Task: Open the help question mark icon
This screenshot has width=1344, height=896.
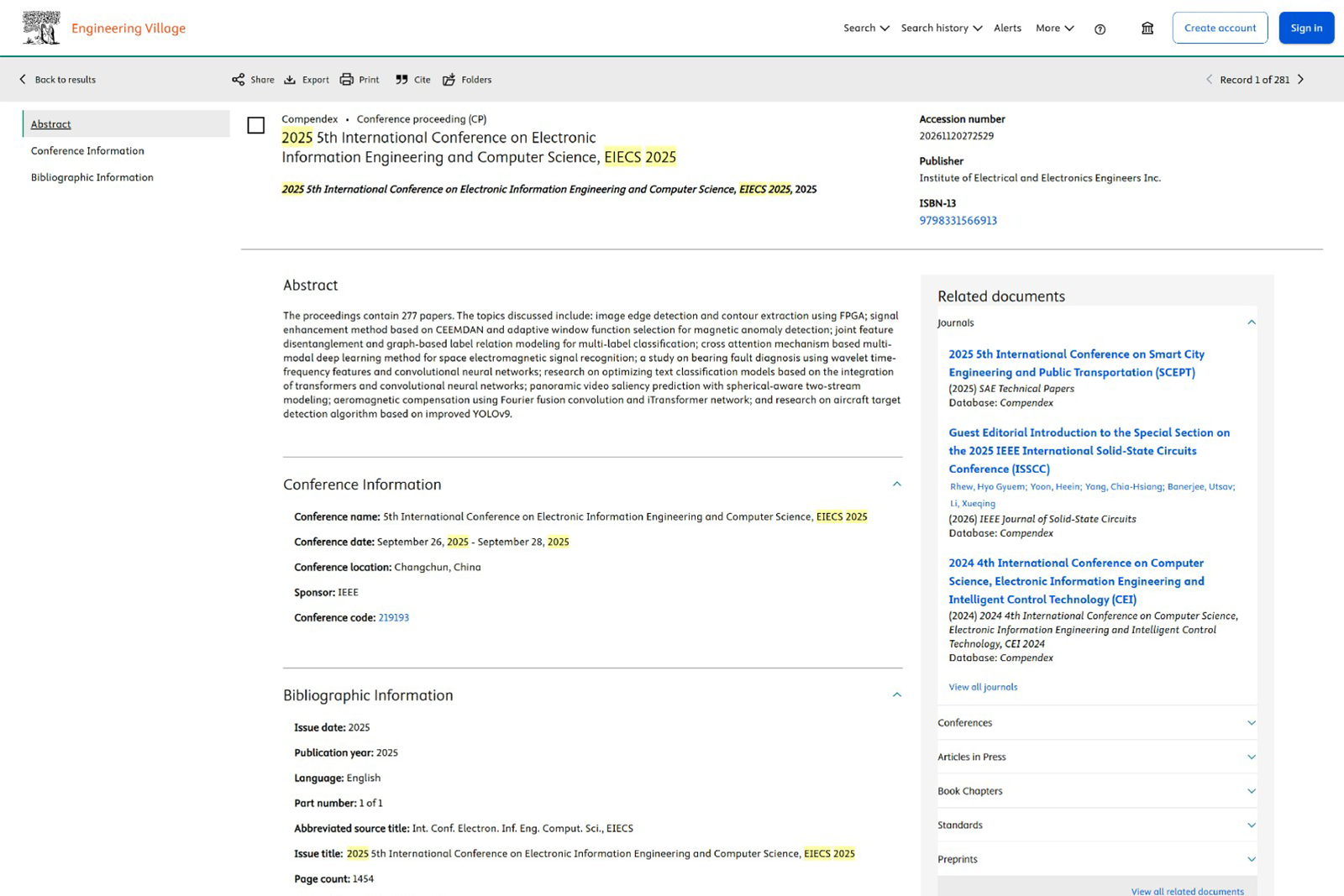Action: pyautogui.click(x=1100, y=29)
